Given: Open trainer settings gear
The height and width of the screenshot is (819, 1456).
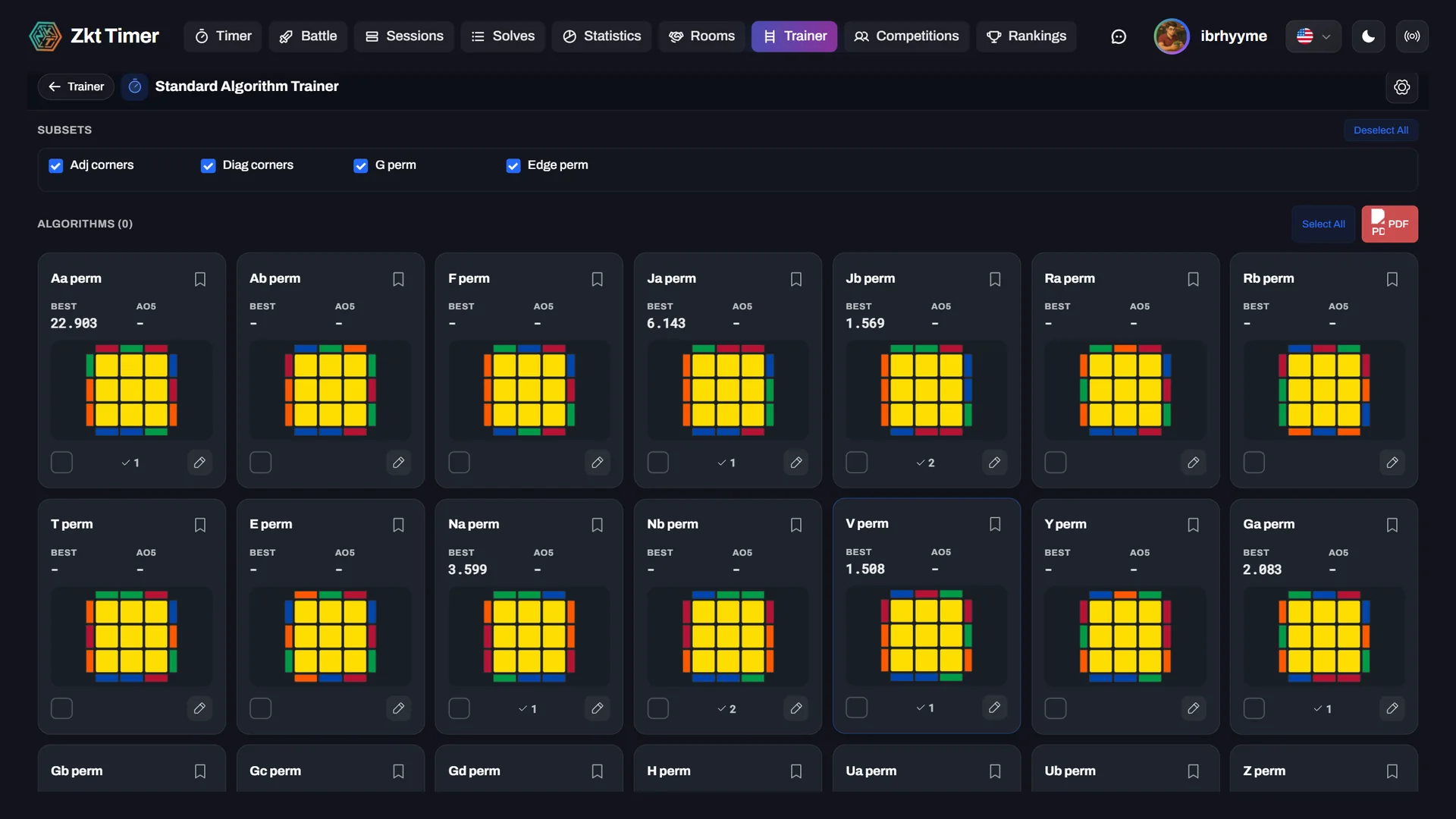Looking at the screenshot, I should pyautogui.click(x=1402, y=87).
